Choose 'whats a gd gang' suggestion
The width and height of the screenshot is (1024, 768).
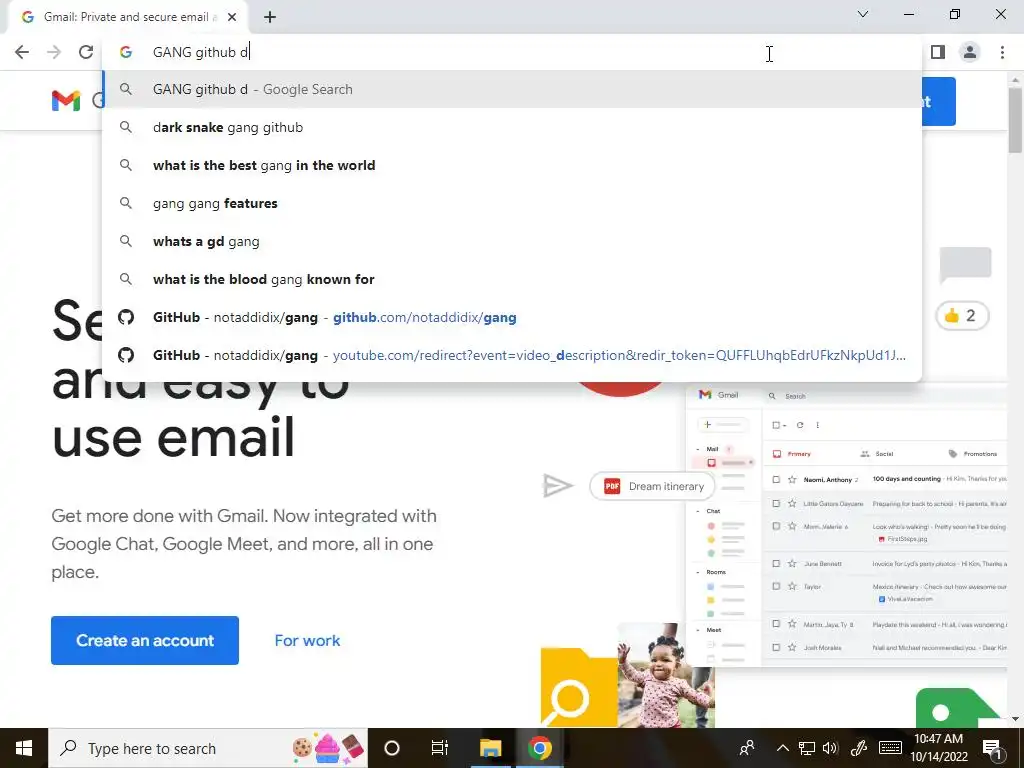512,241
